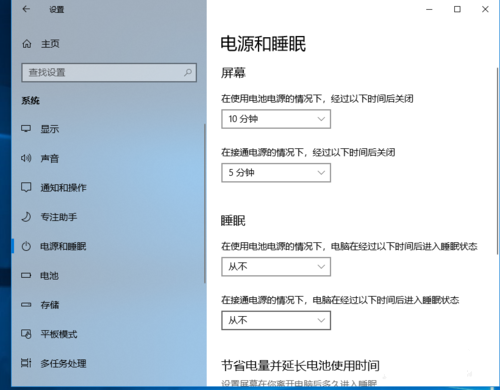Click the tablet mode icon
500x390 pixels.
[26, 334]
